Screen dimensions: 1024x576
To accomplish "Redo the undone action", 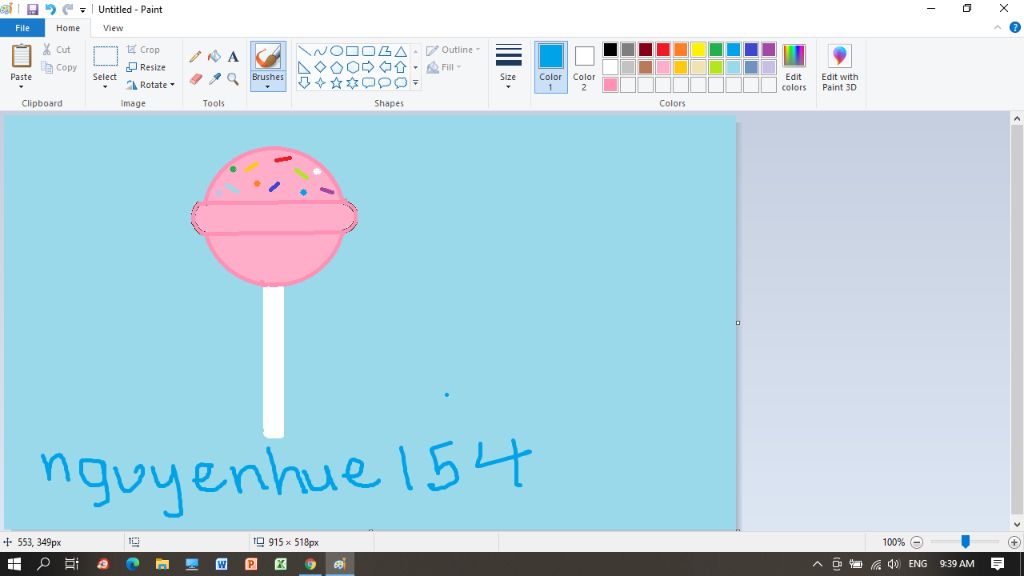I will (x=67, y=9).
